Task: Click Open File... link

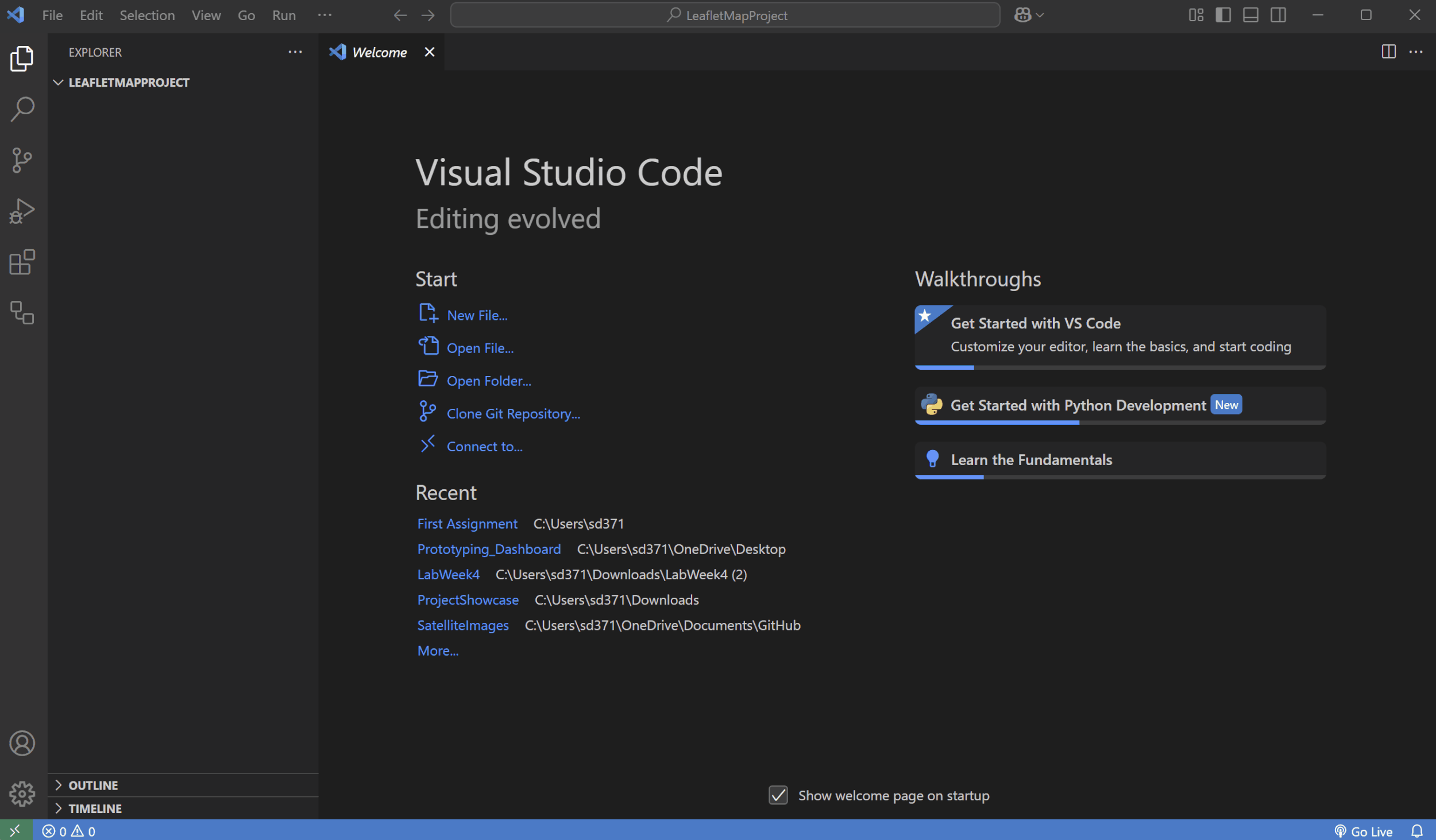Action: tap(480, 348)
